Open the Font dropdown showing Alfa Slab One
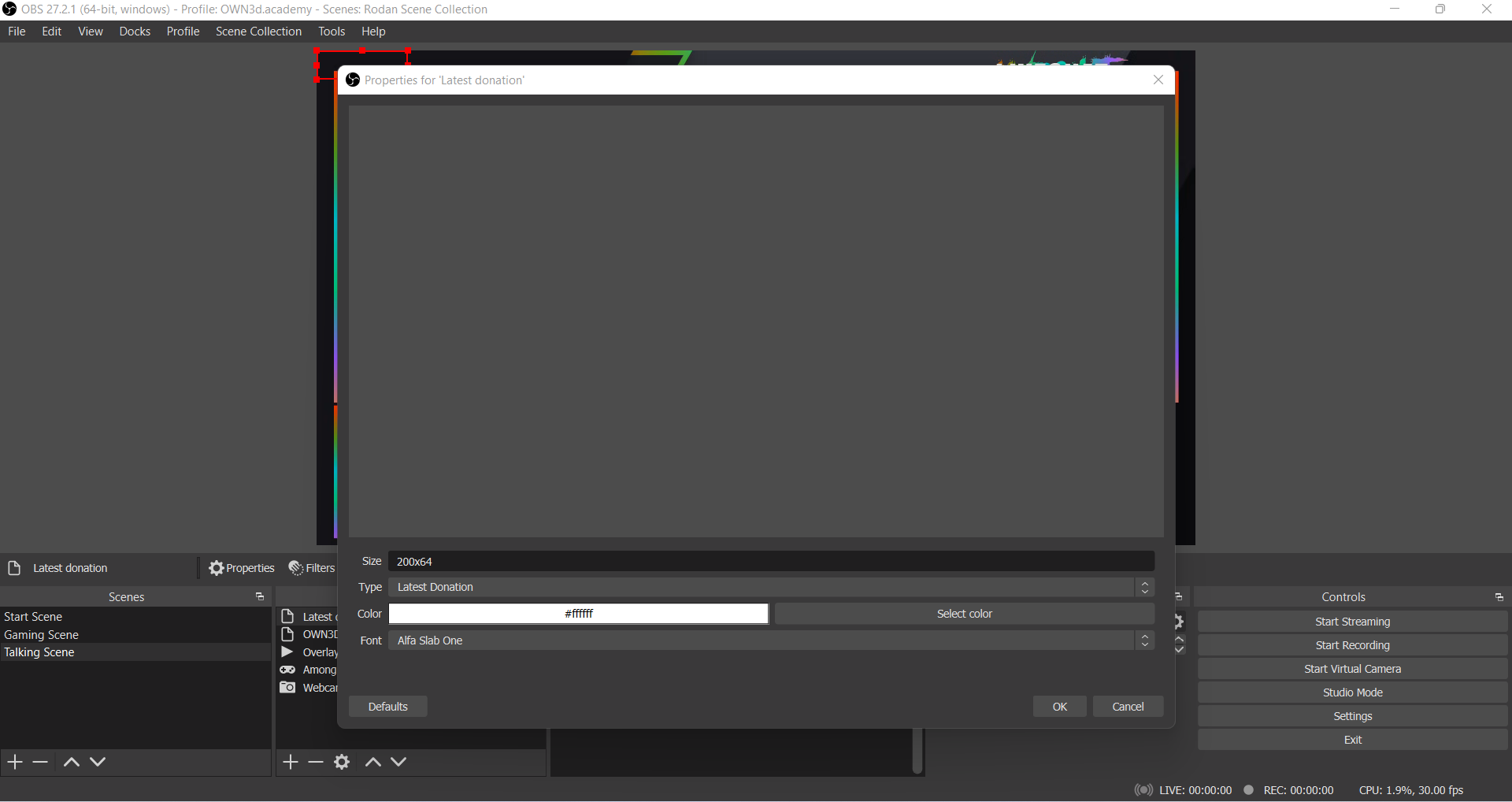This screenshot has height=802, width=1512. 771,640
